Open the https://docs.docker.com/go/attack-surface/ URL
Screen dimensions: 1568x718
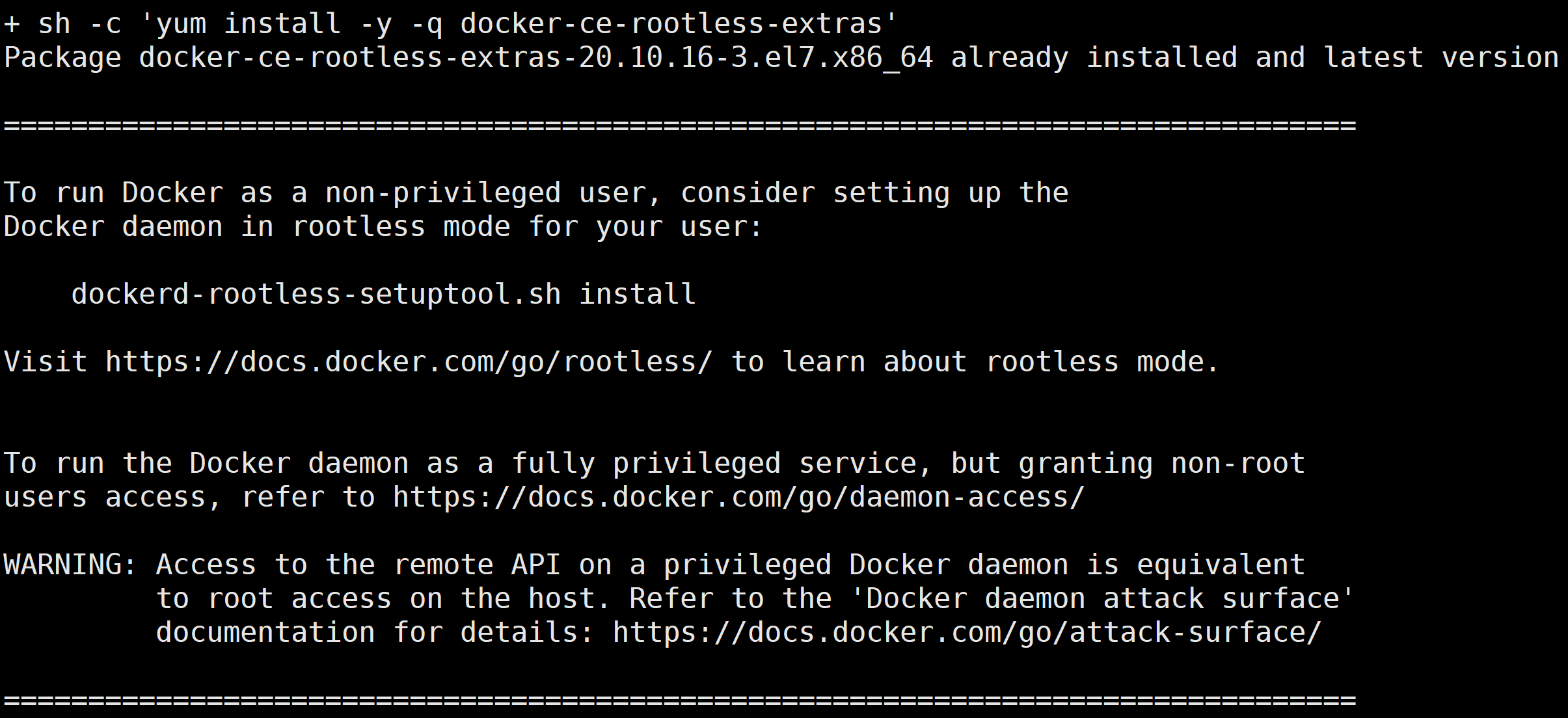pos(967,633)
